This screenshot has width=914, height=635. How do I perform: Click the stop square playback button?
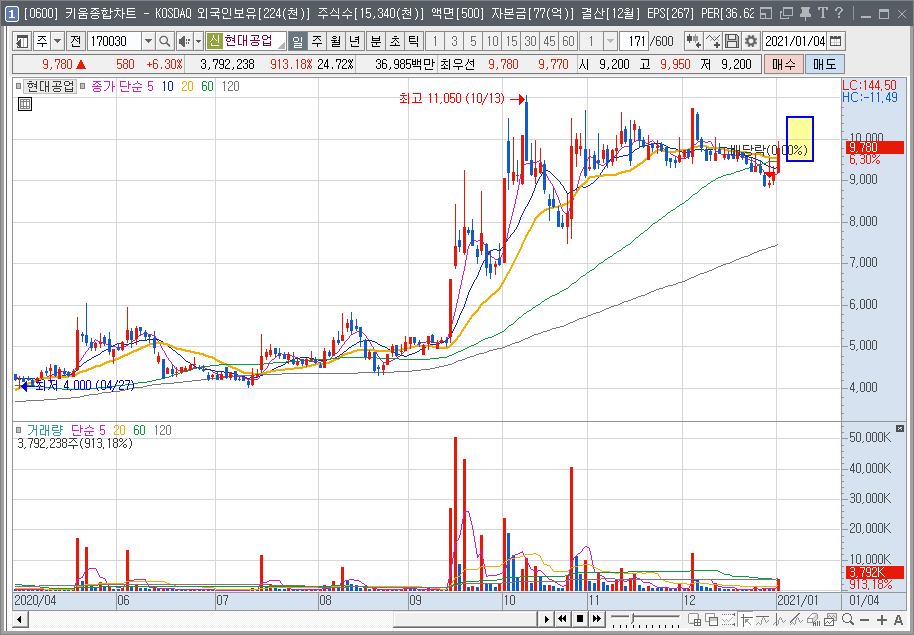(580, 619)
